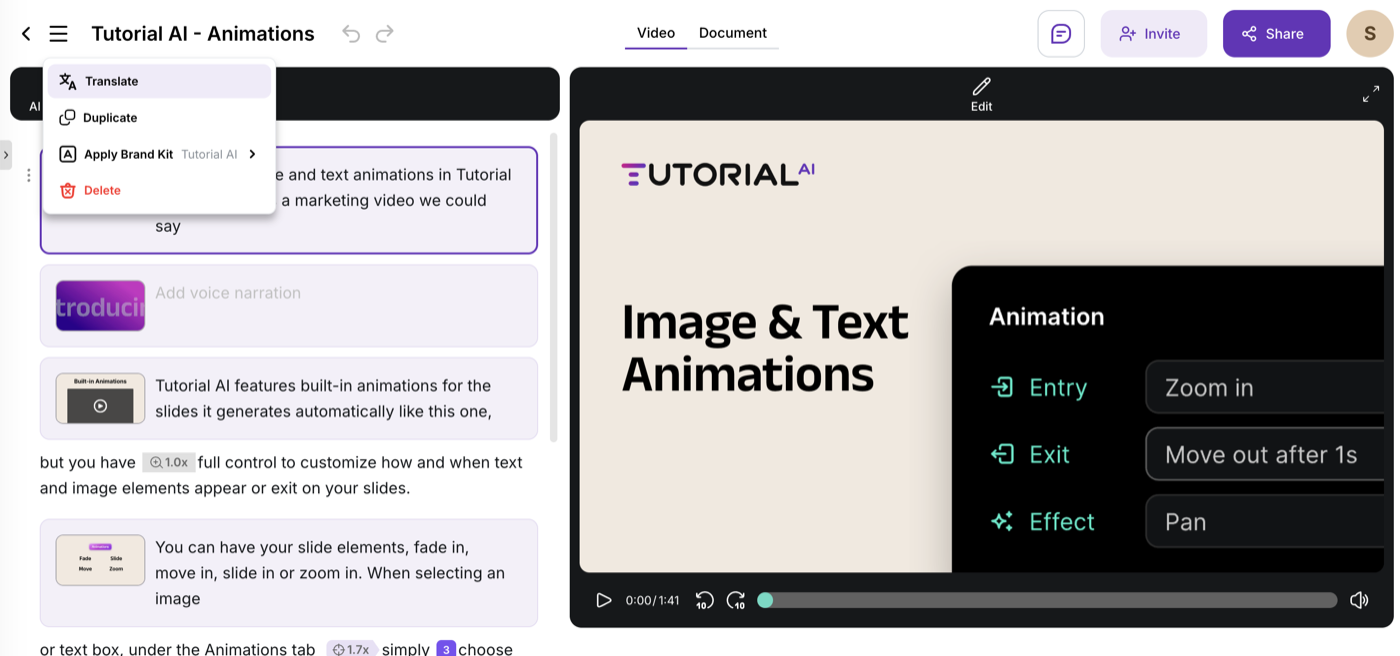Play the video preview
The image size is (1400, 656).
click(603, 600)
